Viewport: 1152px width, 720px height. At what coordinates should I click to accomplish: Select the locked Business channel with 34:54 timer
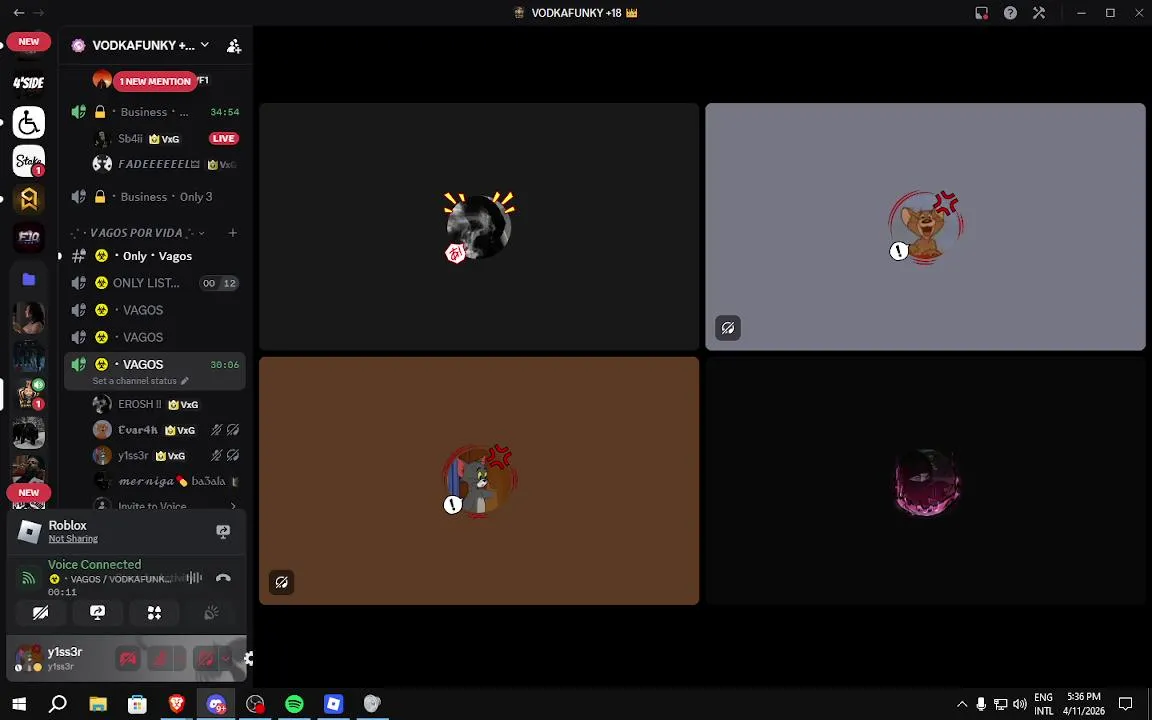(x=155, y=112)
